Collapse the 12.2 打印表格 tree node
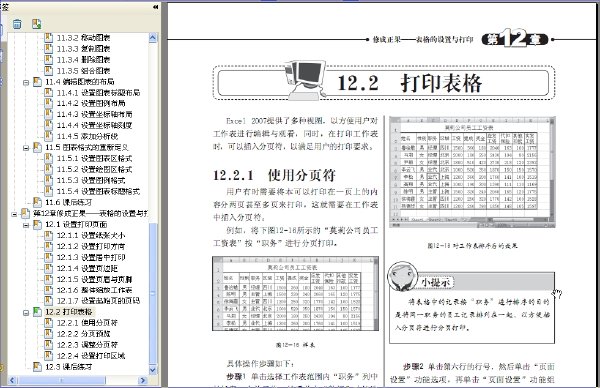Image resolution: width=600 pixels, height=388 pixels. pyautogui.click(x=26, y=312)
